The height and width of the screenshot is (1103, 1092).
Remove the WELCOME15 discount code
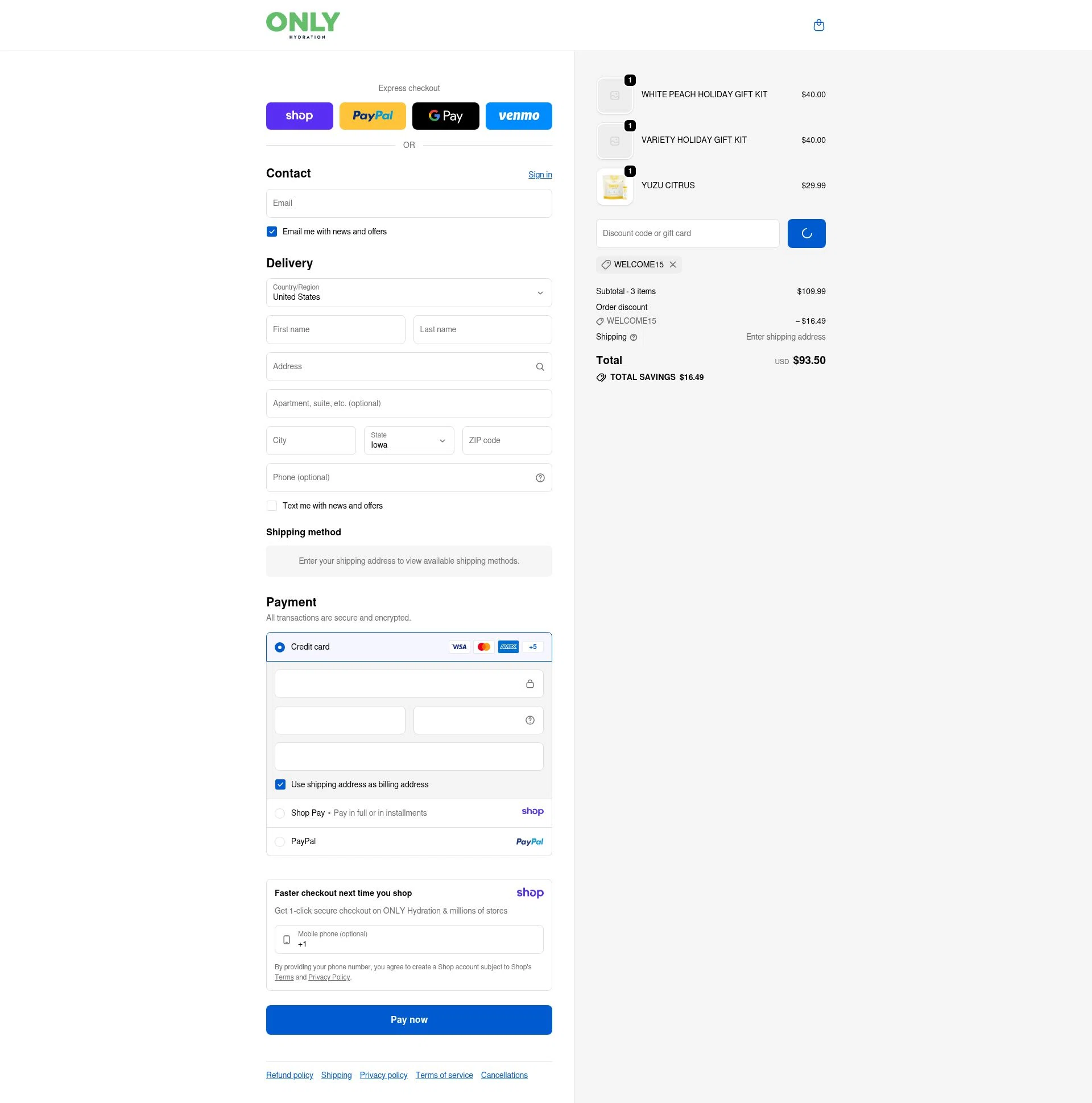pos(672,265)
